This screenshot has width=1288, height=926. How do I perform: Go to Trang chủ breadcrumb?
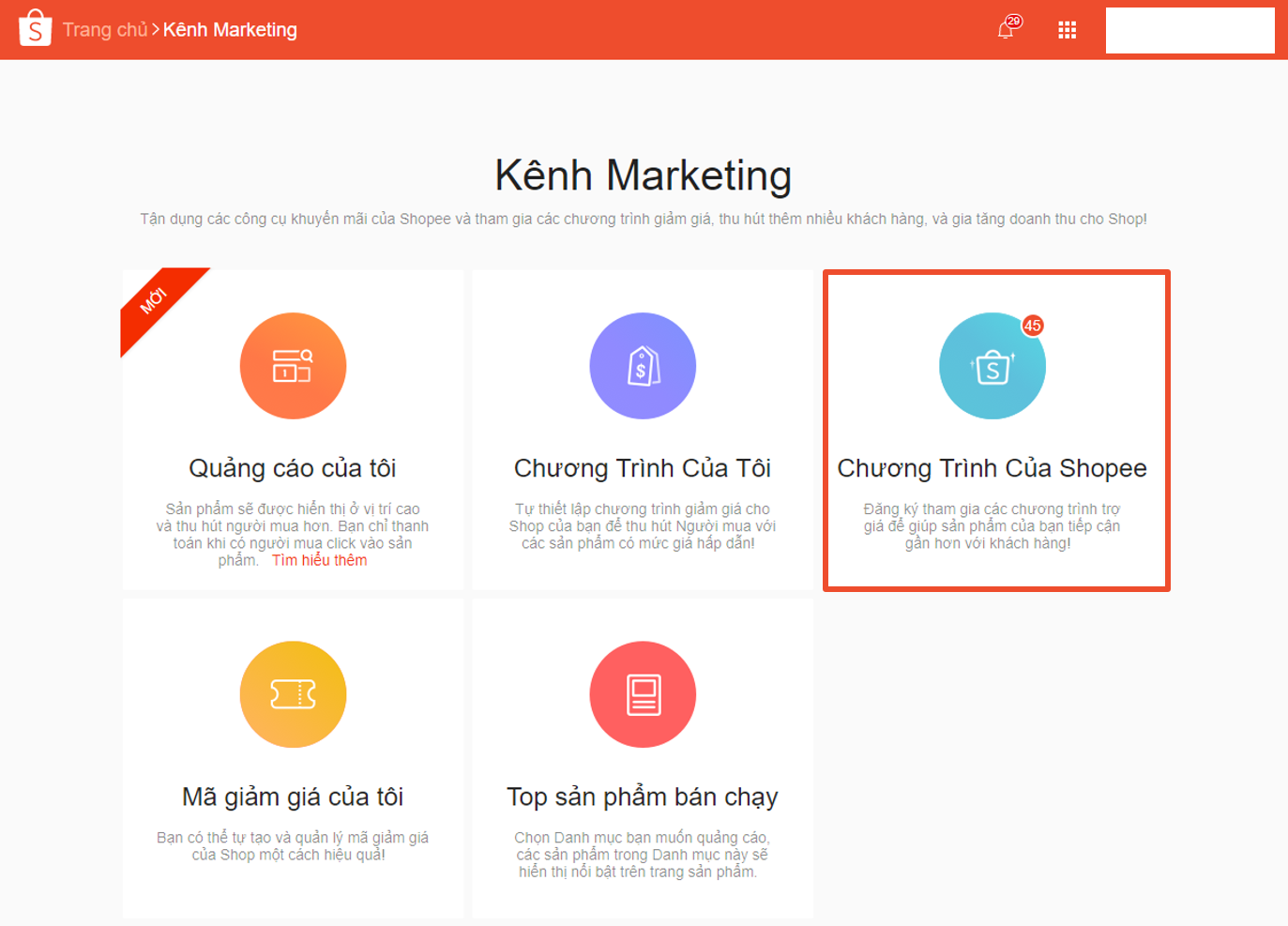105,30
